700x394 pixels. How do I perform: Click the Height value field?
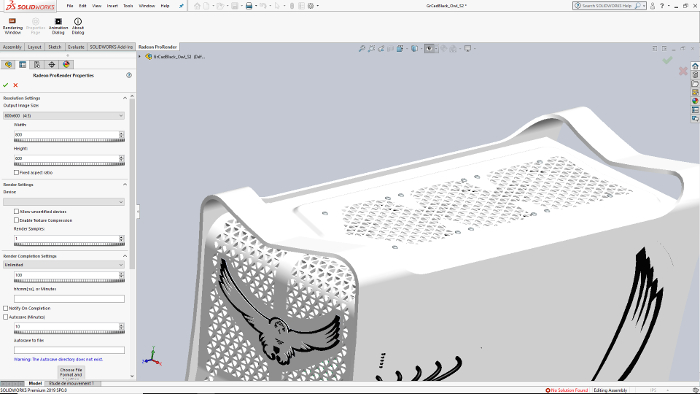click(67, 158)
